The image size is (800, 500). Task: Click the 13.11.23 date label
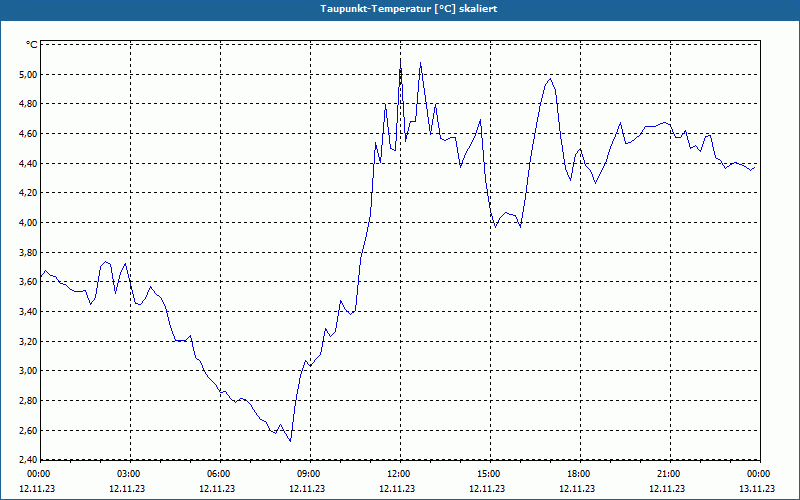tap(757, 489)
